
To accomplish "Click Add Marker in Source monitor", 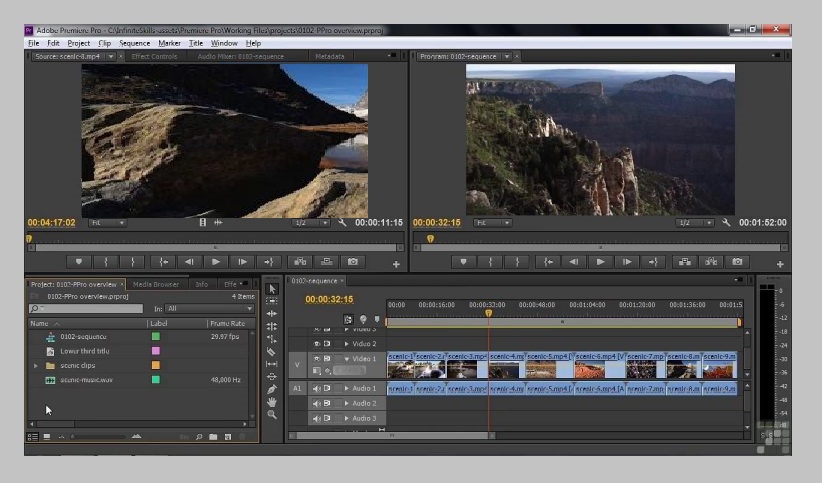I will [80, 262].
